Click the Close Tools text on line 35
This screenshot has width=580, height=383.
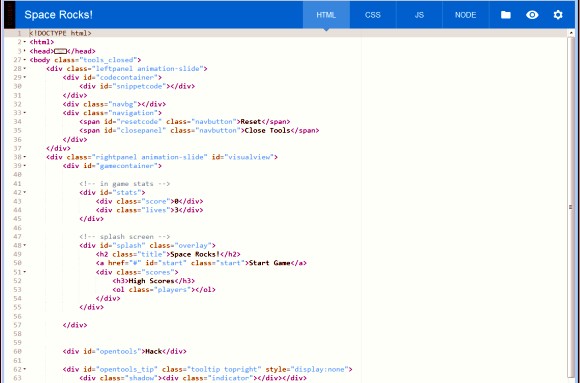(x=267, y=131)
